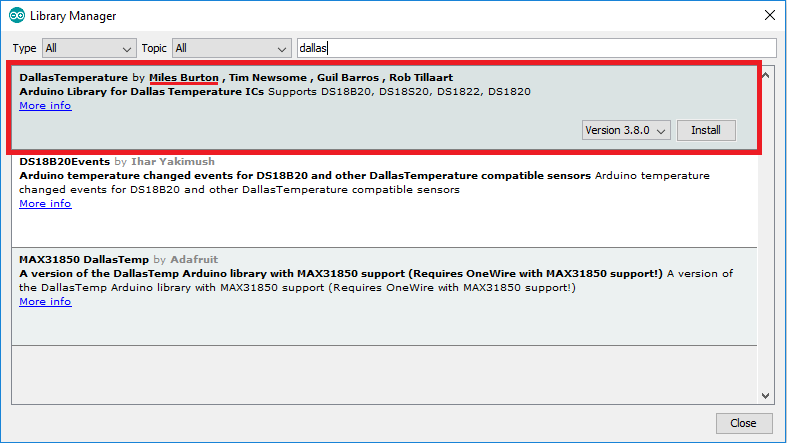Select the MAX31850 DallasTemp library title
The image size is (787, 443).
point(83,259)
